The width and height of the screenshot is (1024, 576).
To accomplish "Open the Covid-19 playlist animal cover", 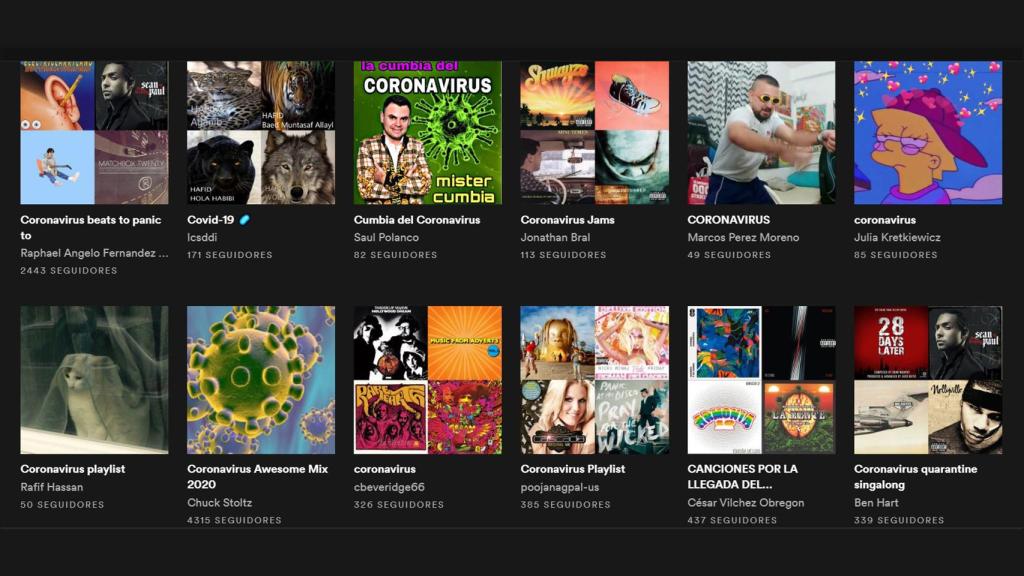I will pyautogui.click(x=261, y=133).
